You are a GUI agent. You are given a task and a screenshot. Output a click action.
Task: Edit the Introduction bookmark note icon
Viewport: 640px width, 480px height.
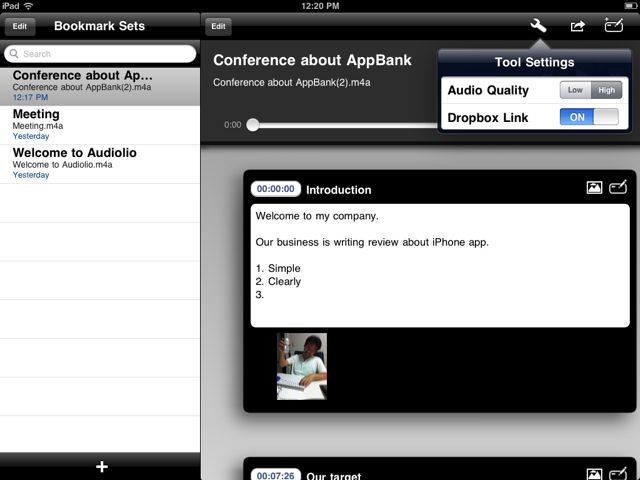pyautogui.click(x=618, y=187)
